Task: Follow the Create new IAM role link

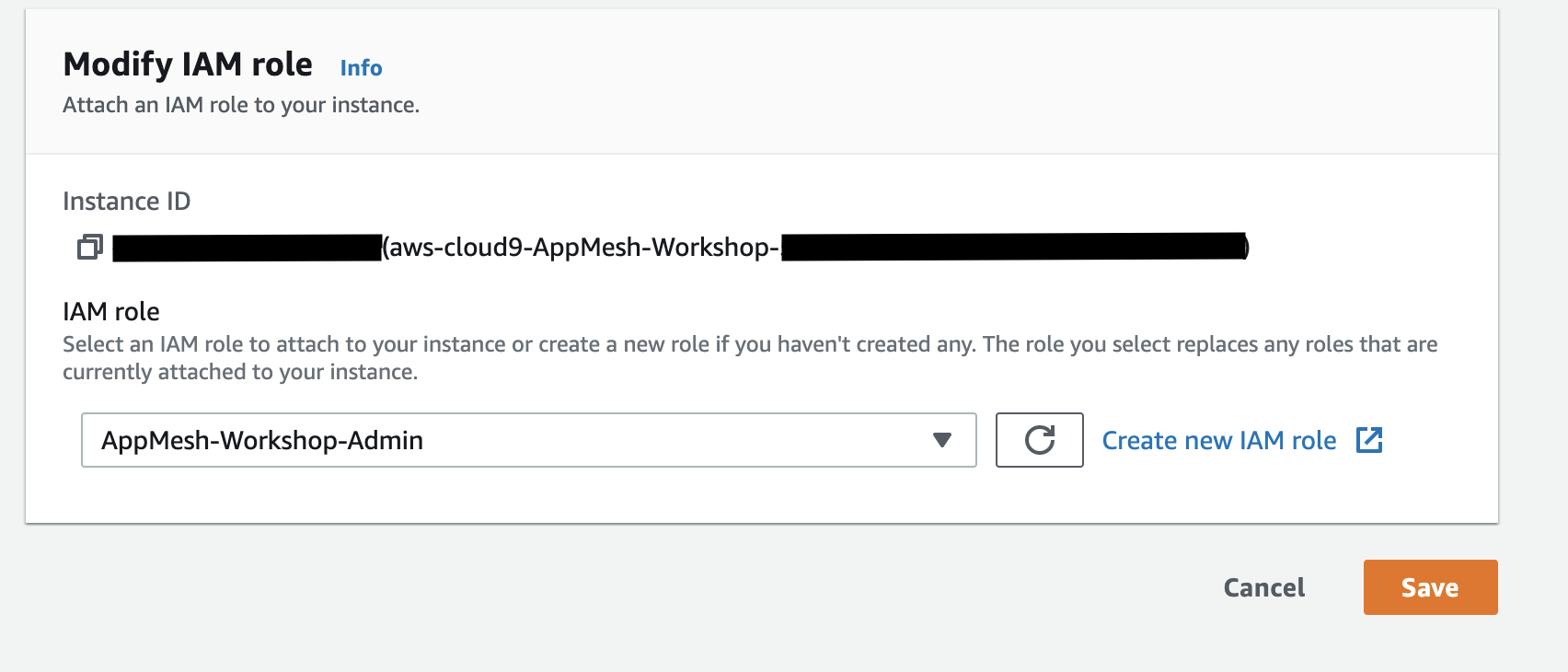Action: coord(1218,441)
